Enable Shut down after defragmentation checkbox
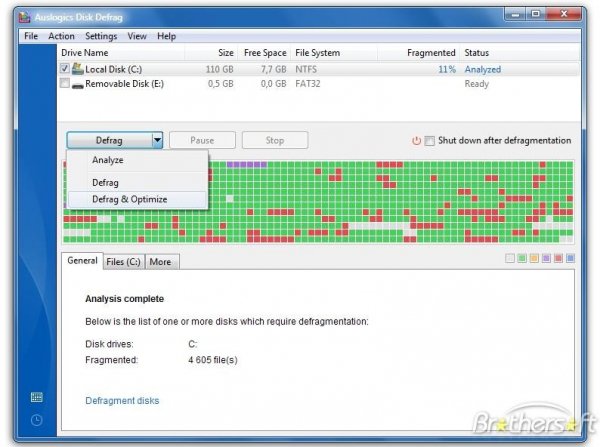Screen dimensions: 600x447 429,141
